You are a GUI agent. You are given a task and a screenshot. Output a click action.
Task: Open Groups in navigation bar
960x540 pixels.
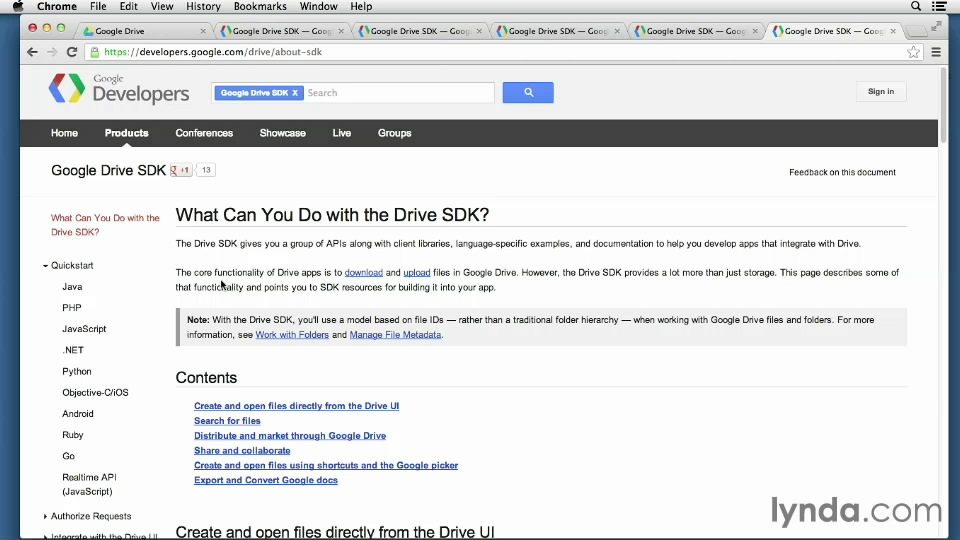[394, 133]
